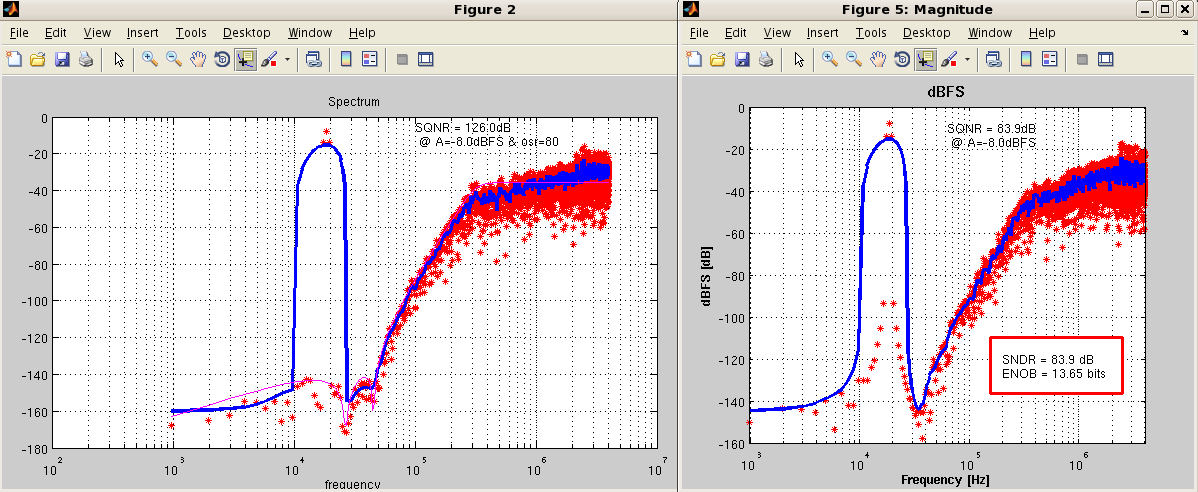Click the 'Frequency [Hz]' x-axis label
This screenshot has width=1198, height=492.
946,480
